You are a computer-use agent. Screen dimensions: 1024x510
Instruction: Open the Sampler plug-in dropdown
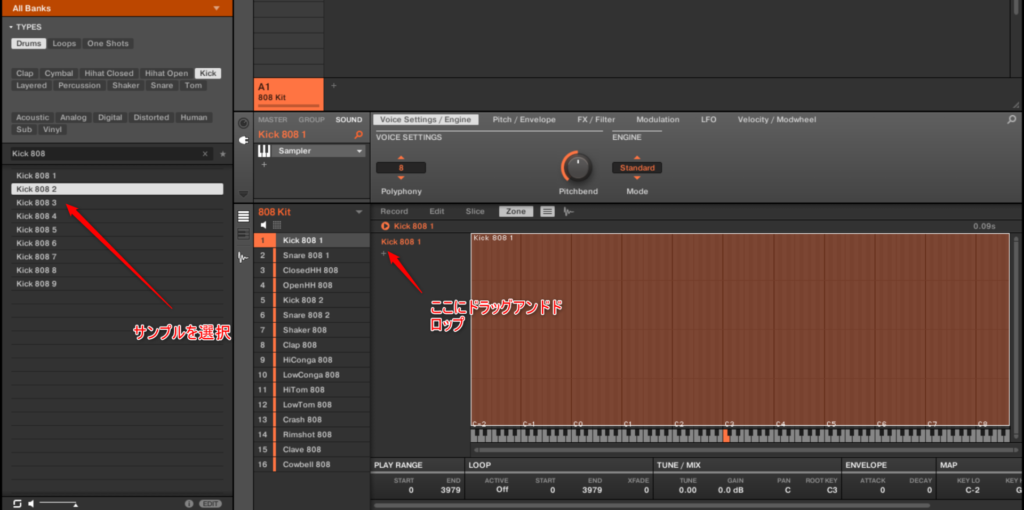click(360, 151)
